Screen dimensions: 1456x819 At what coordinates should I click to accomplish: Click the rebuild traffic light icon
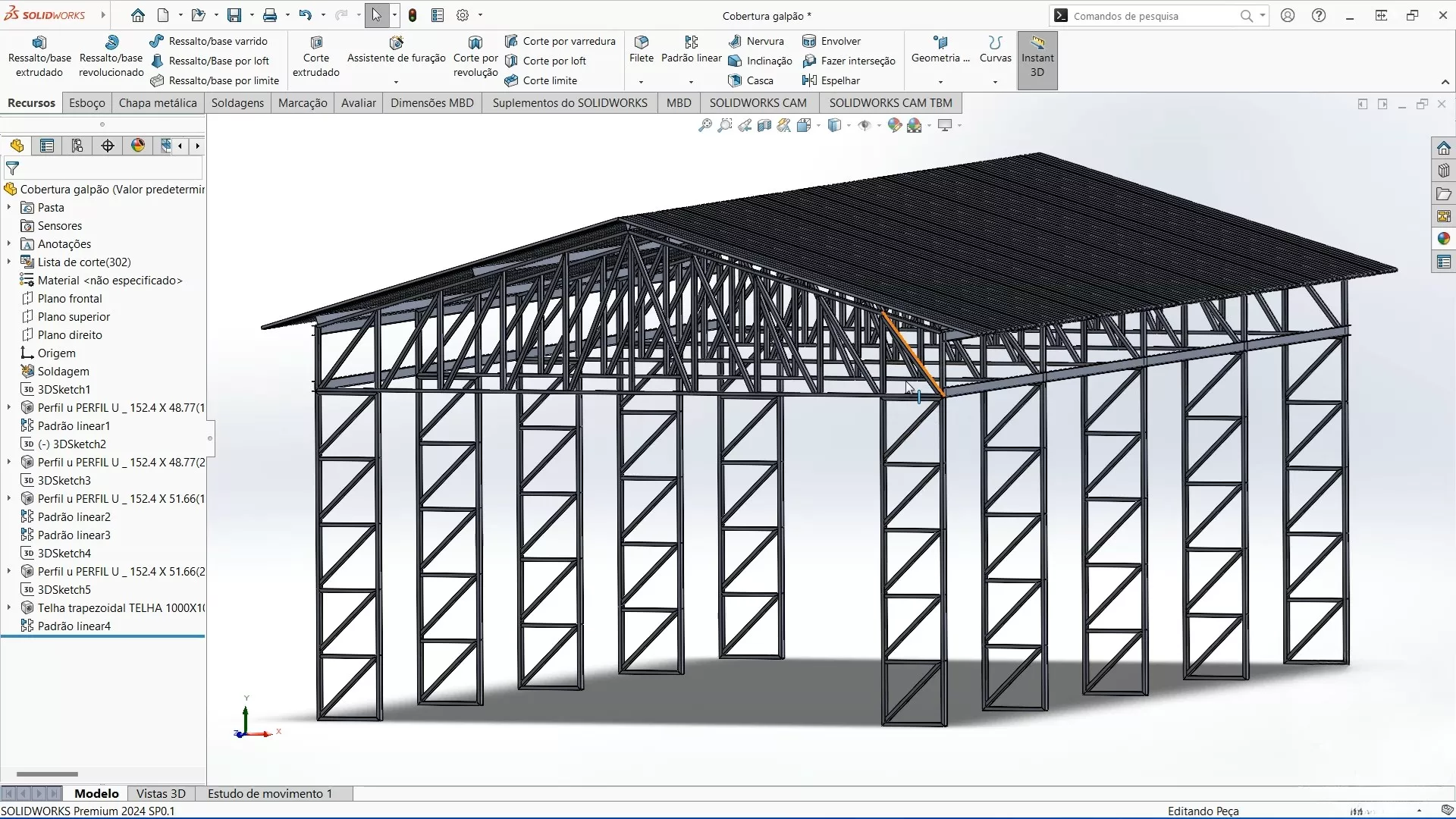(413, 15)
